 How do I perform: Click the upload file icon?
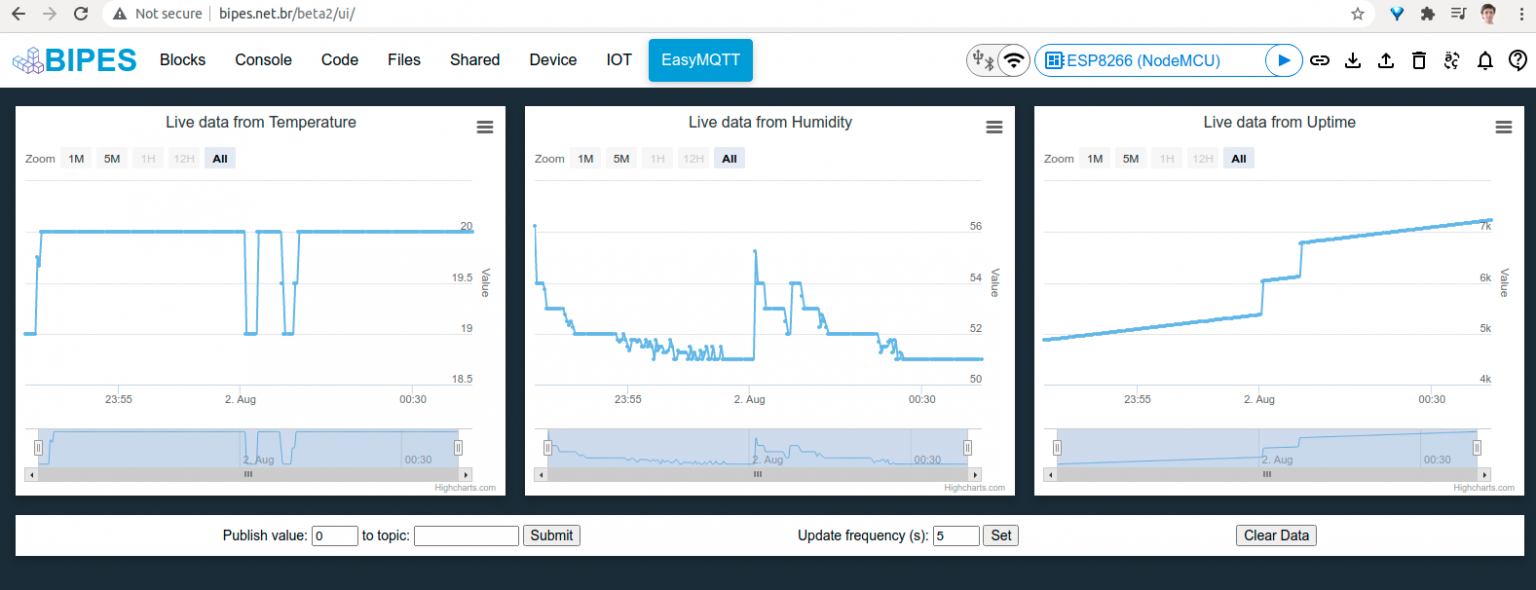(1386, 60)
